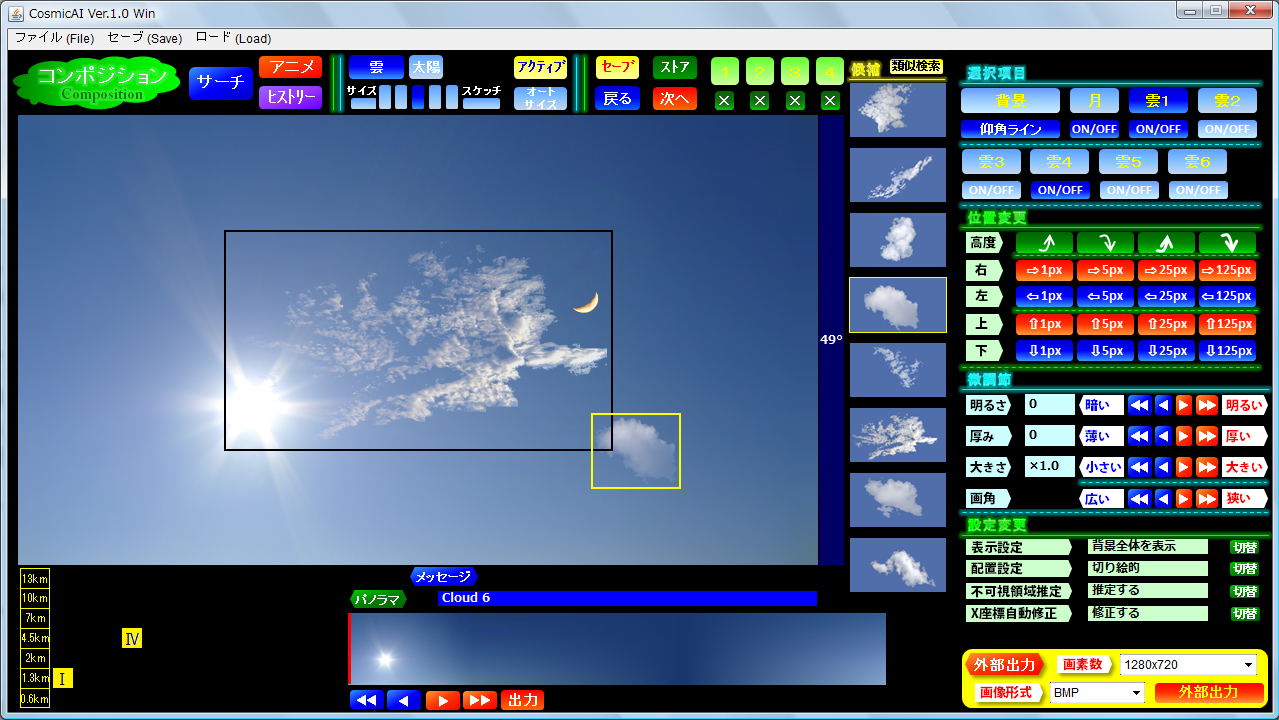Click thickness single-step decrease arrow
The image size is (1279, 720).
coord(1163,436)
